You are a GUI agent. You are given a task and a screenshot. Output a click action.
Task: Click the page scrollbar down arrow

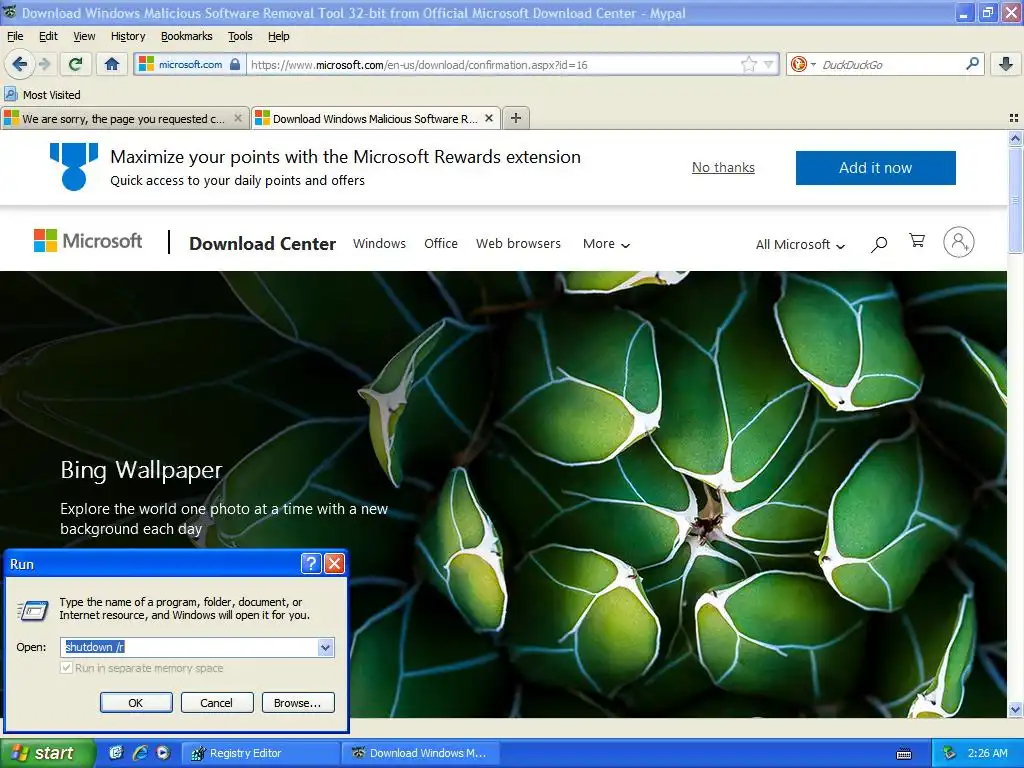pyautogui.click(x=1015, y=710)
